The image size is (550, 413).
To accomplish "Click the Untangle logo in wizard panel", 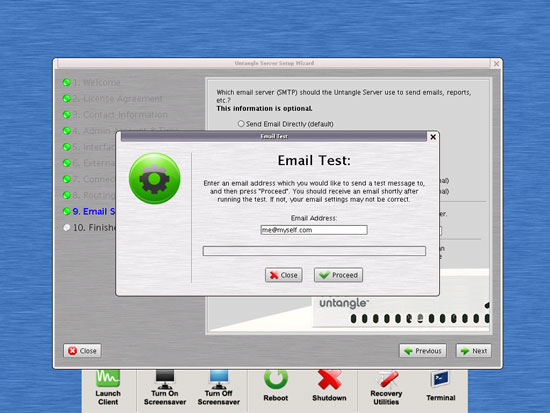I will point(344,303).
